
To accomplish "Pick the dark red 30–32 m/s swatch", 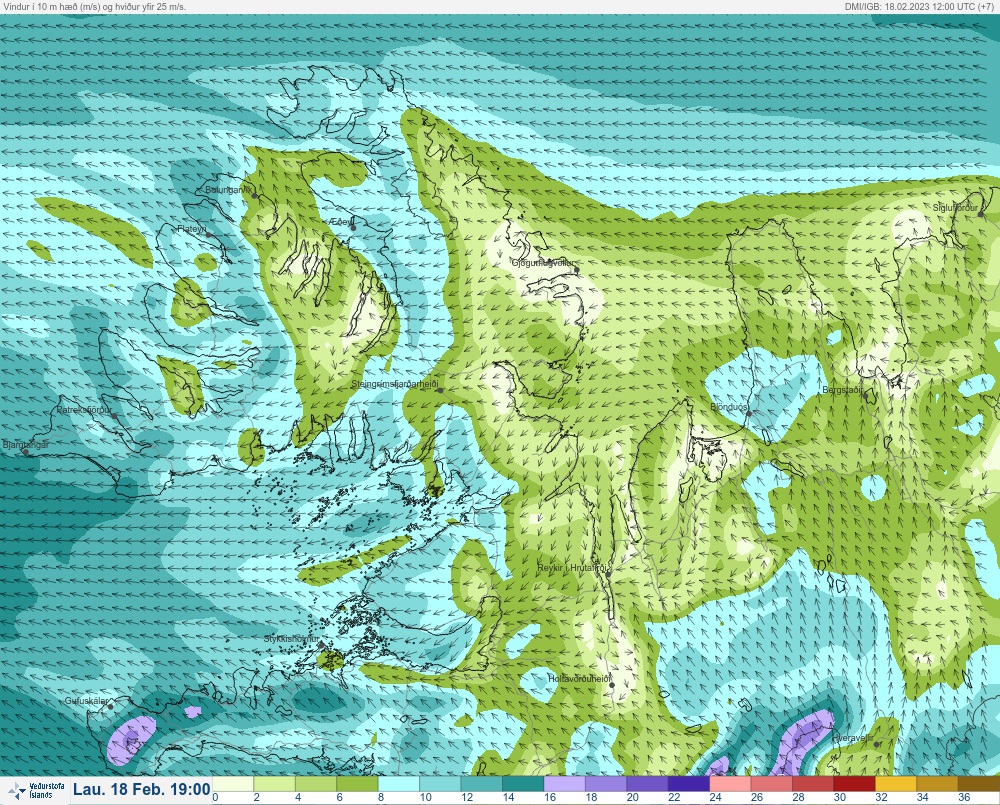I will (x=855, y=783).
